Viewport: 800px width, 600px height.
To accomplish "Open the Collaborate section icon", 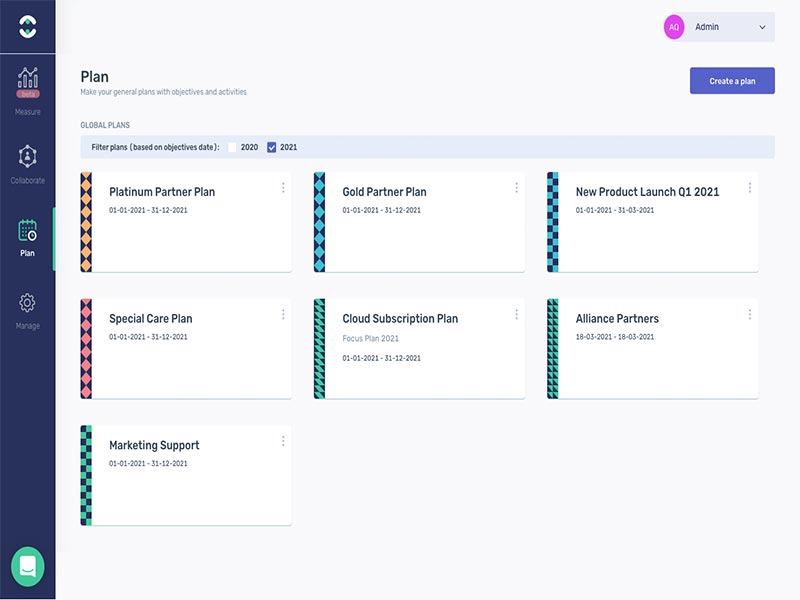I will click(x=27, y=157).
